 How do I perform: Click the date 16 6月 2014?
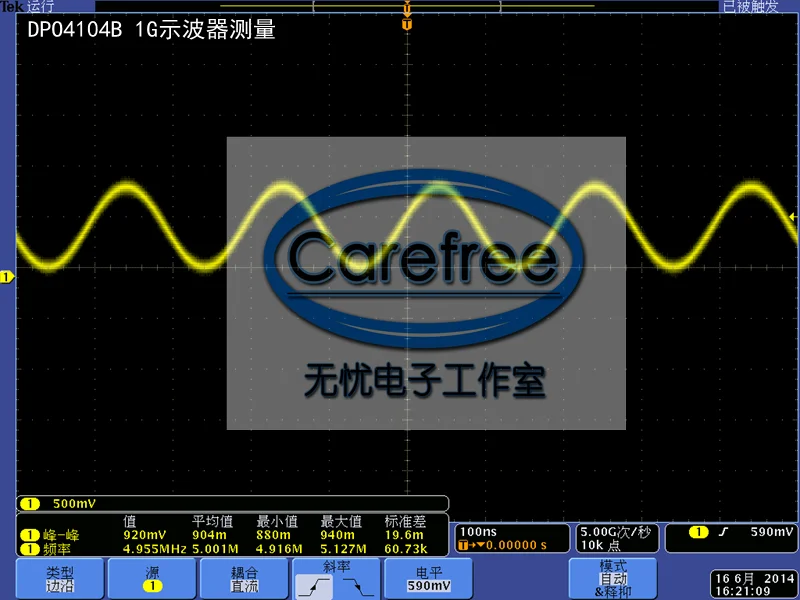[755, 579]
